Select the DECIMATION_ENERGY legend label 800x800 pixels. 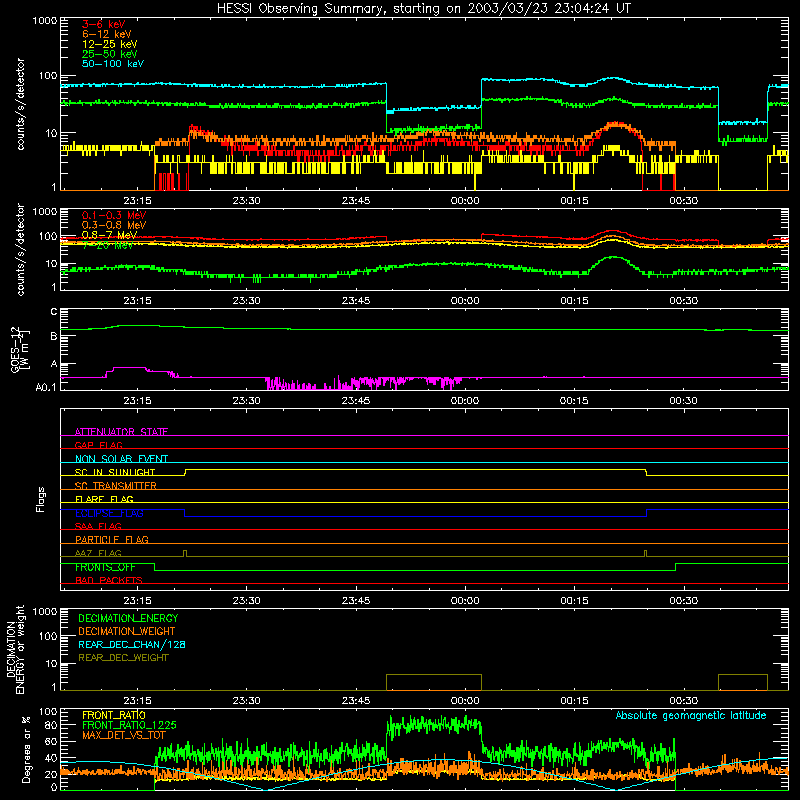pyautogui.click(x=128, y=618)
